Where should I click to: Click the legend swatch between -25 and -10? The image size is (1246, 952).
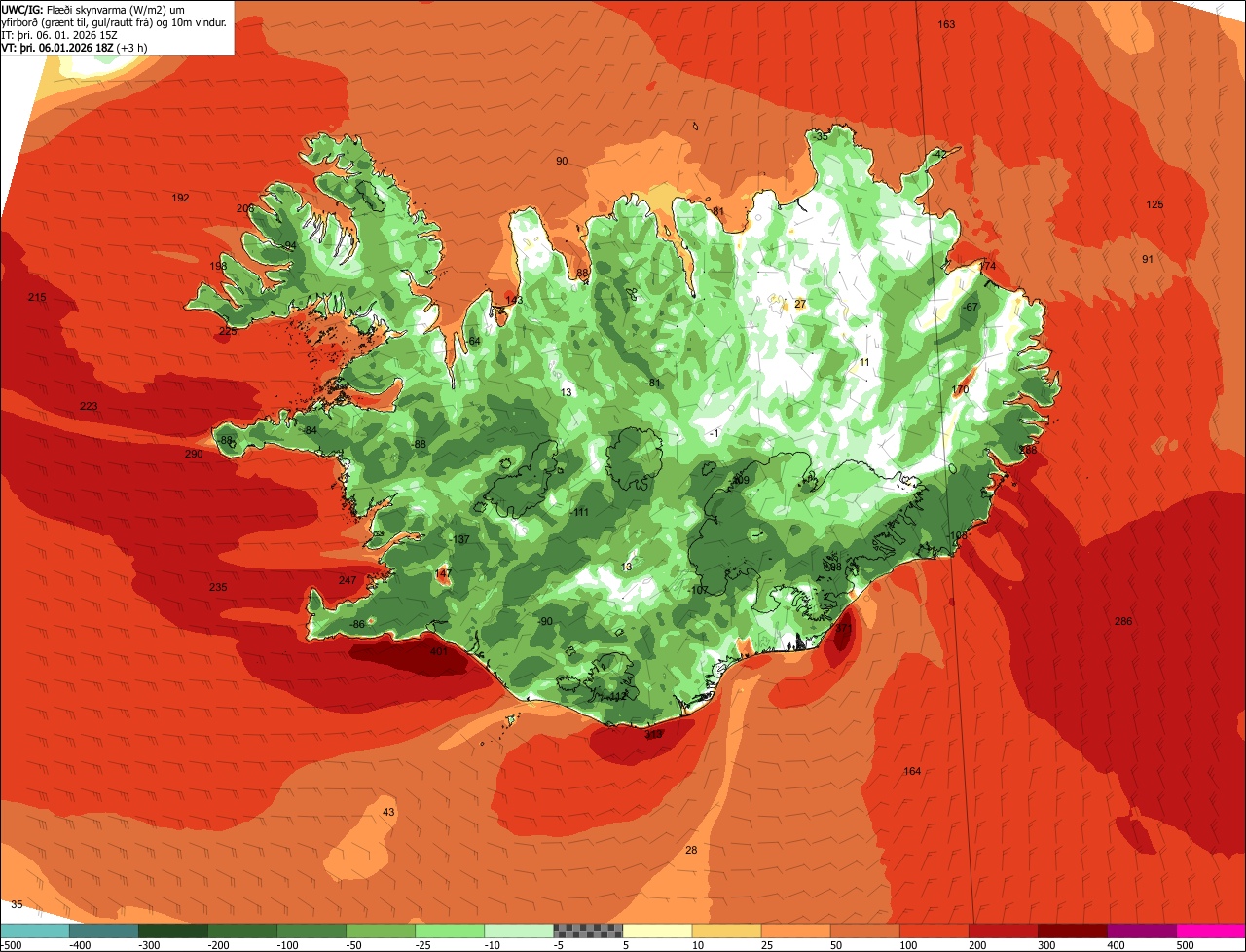[x=450, y=931]
